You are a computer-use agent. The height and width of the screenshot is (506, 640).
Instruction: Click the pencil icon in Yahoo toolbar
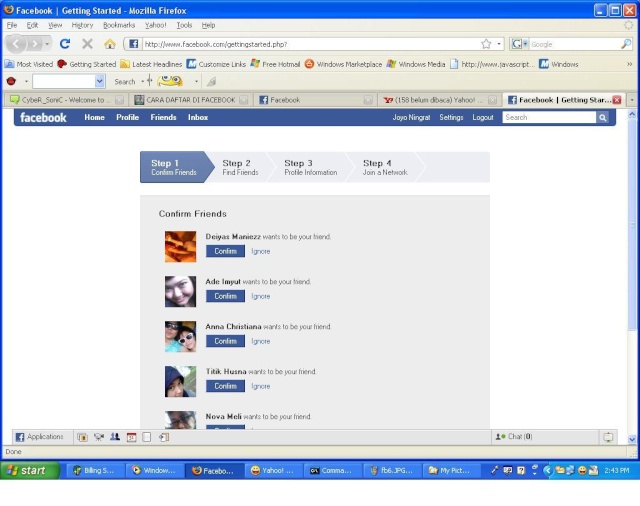pyautogui.click(x=211, y=82)
